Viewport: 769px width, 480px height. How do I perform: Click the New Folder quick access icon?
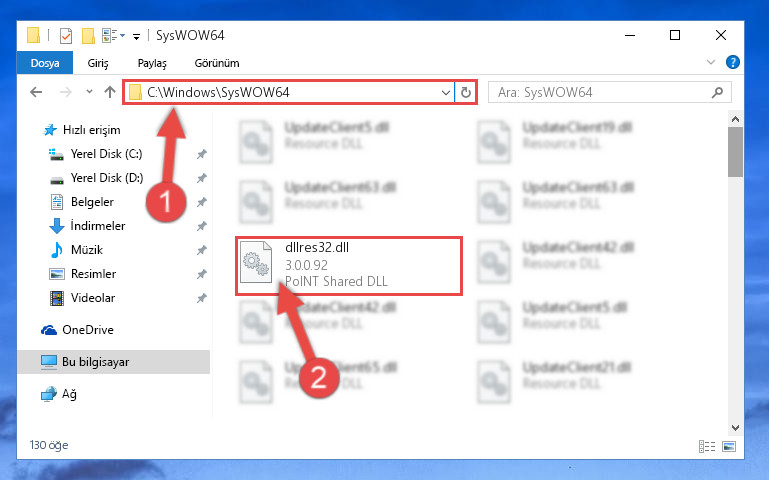88,36
